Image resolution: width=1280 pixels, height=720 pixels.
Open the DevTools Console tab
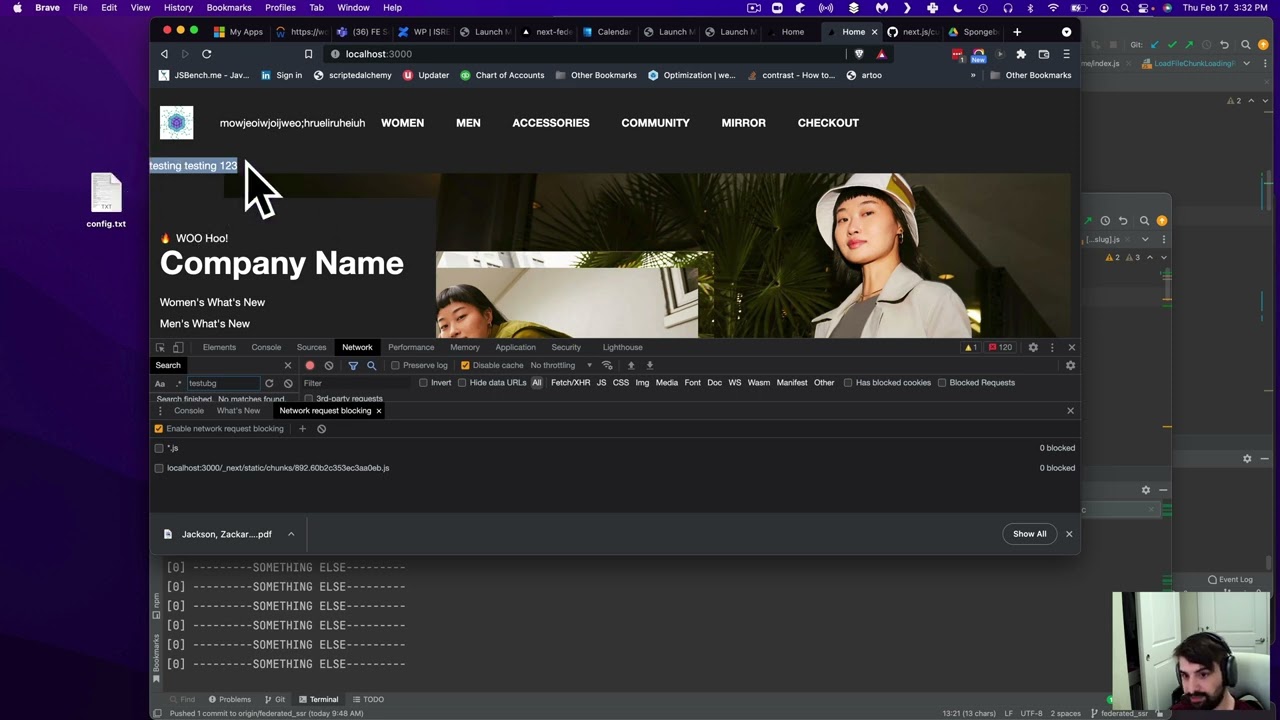click(266, 347)
